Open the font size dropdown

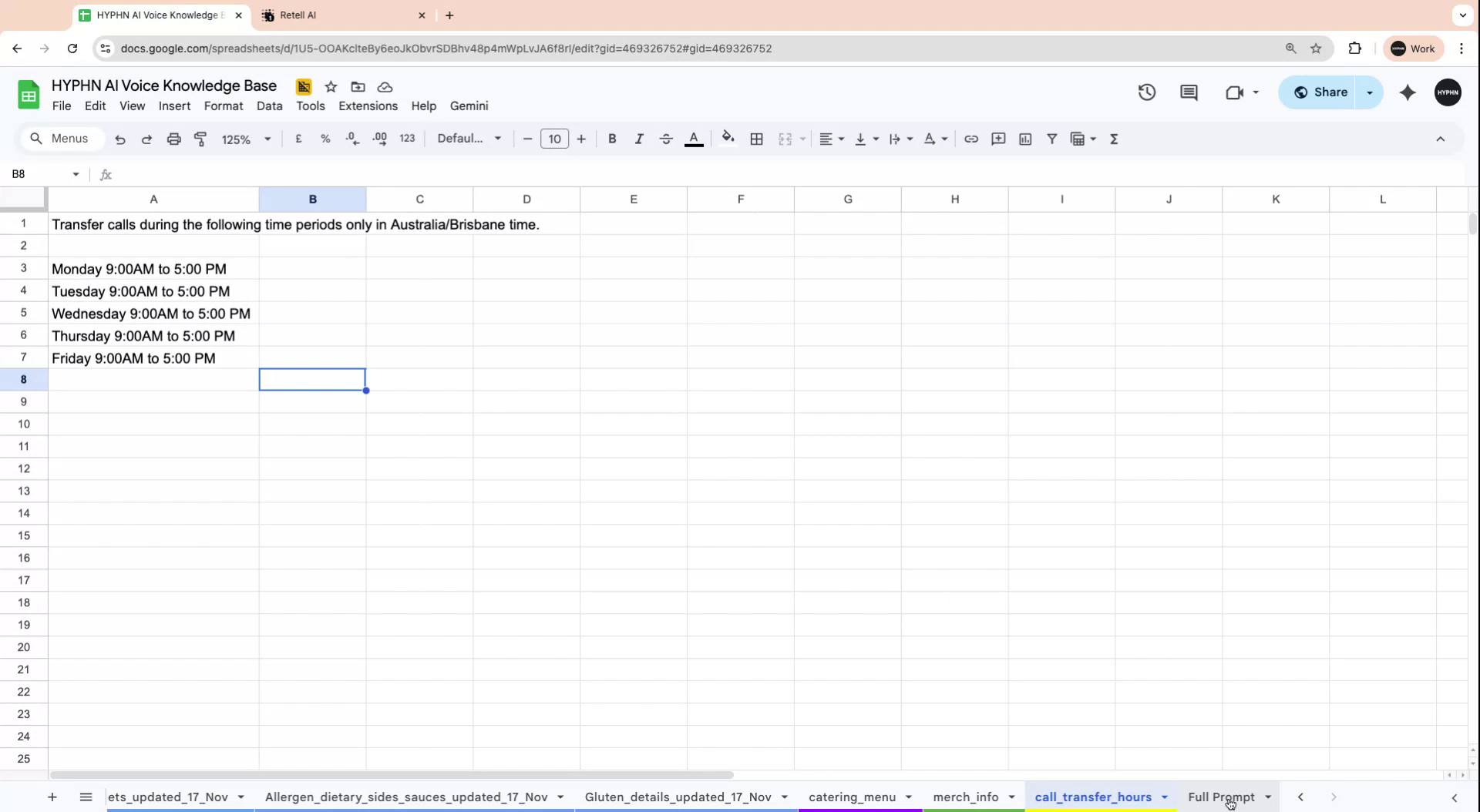[x=554, y=139]
